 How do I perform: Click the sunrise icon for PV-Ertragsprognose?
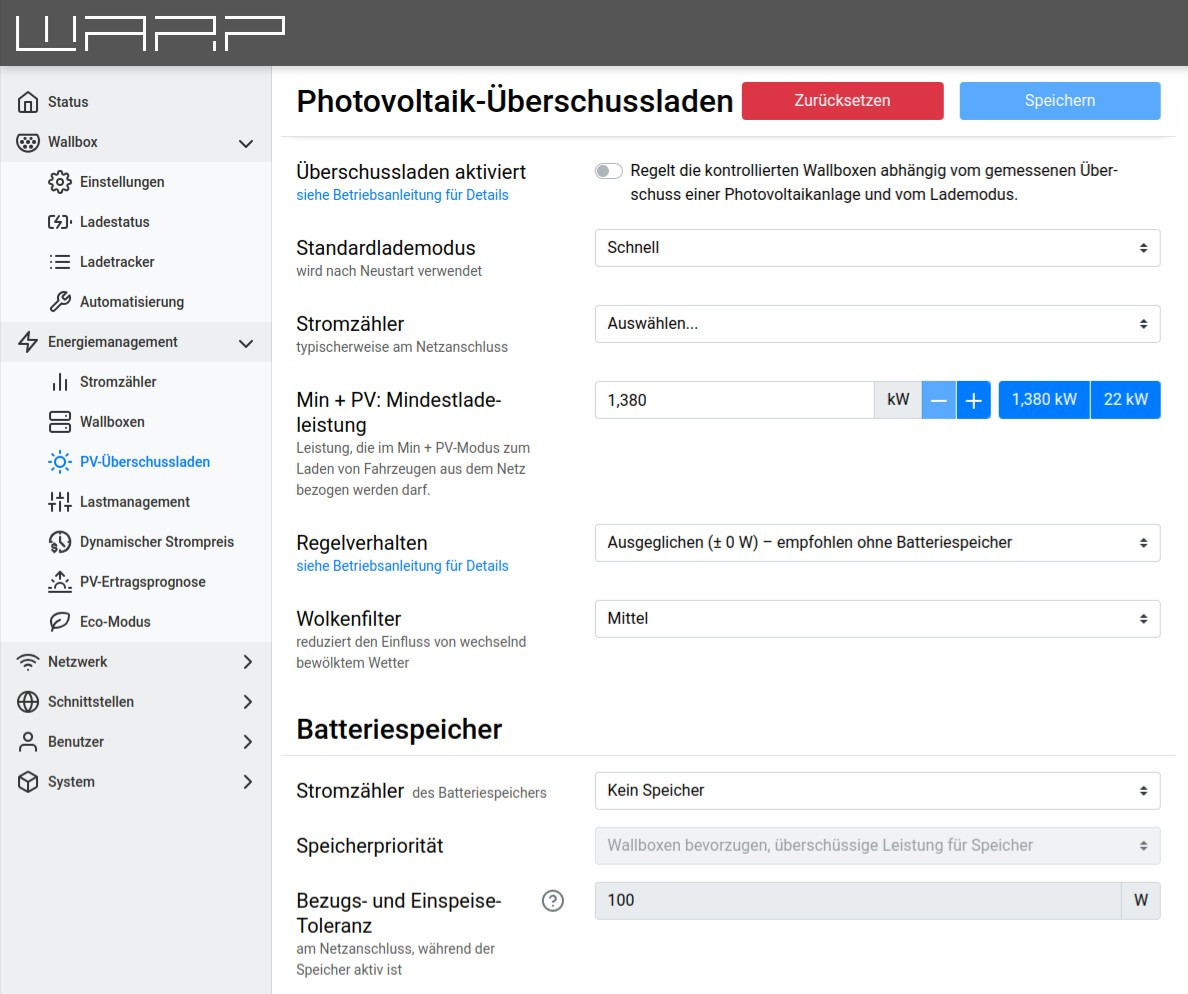[x=60, y=582]
